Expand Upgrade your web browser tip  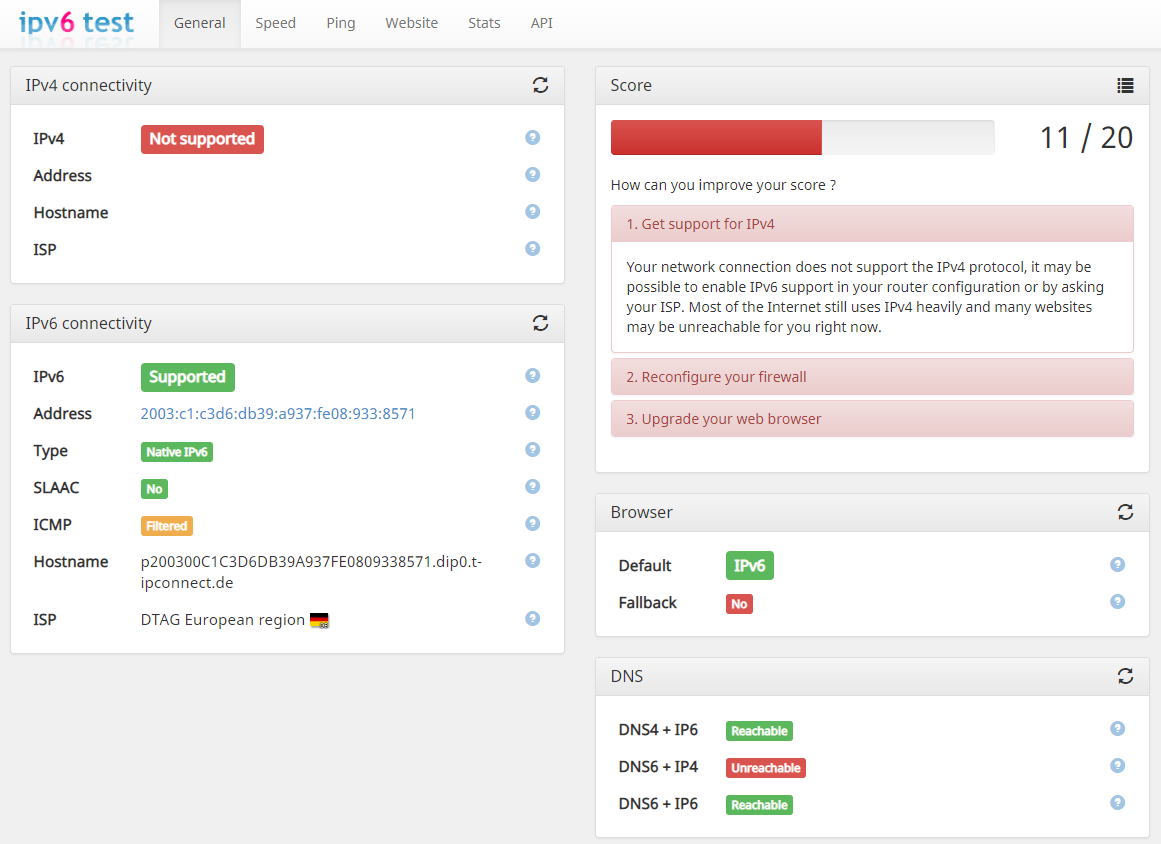pos(872,419)
